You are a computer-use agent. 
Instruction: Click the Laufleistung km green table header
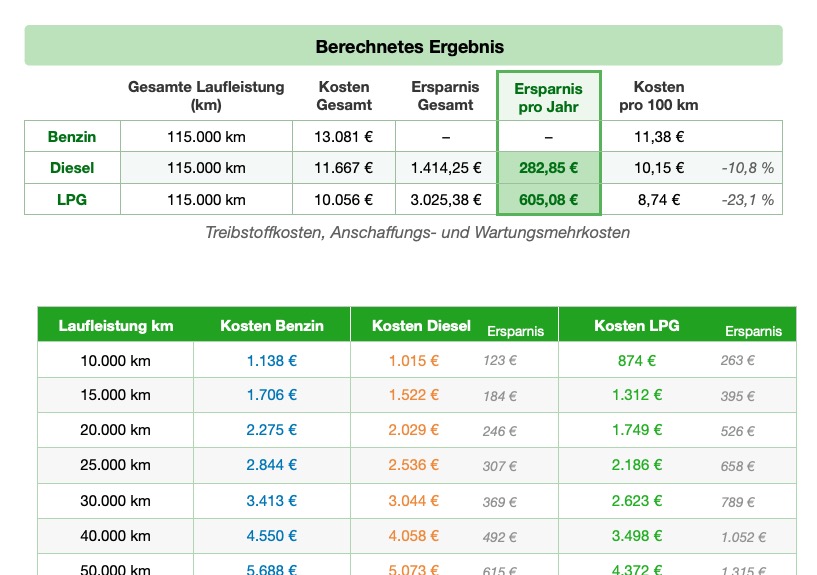116,325
